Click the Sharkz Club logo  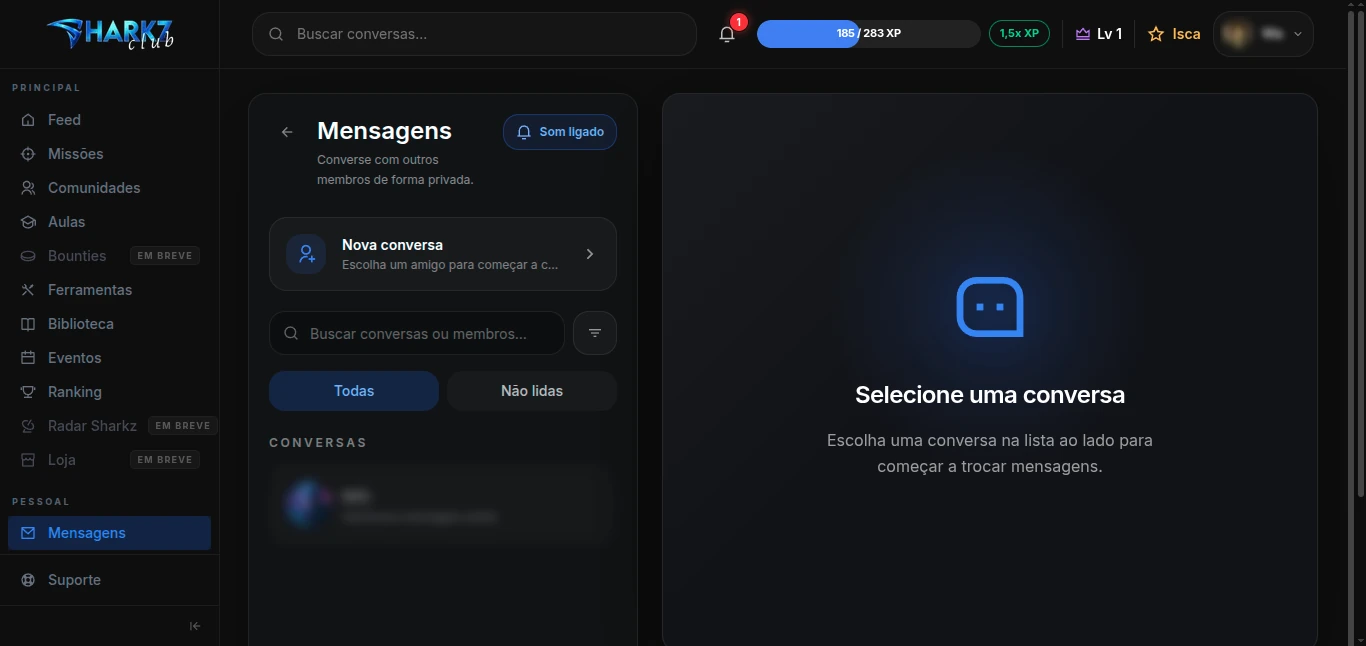[x=110, y=33]
